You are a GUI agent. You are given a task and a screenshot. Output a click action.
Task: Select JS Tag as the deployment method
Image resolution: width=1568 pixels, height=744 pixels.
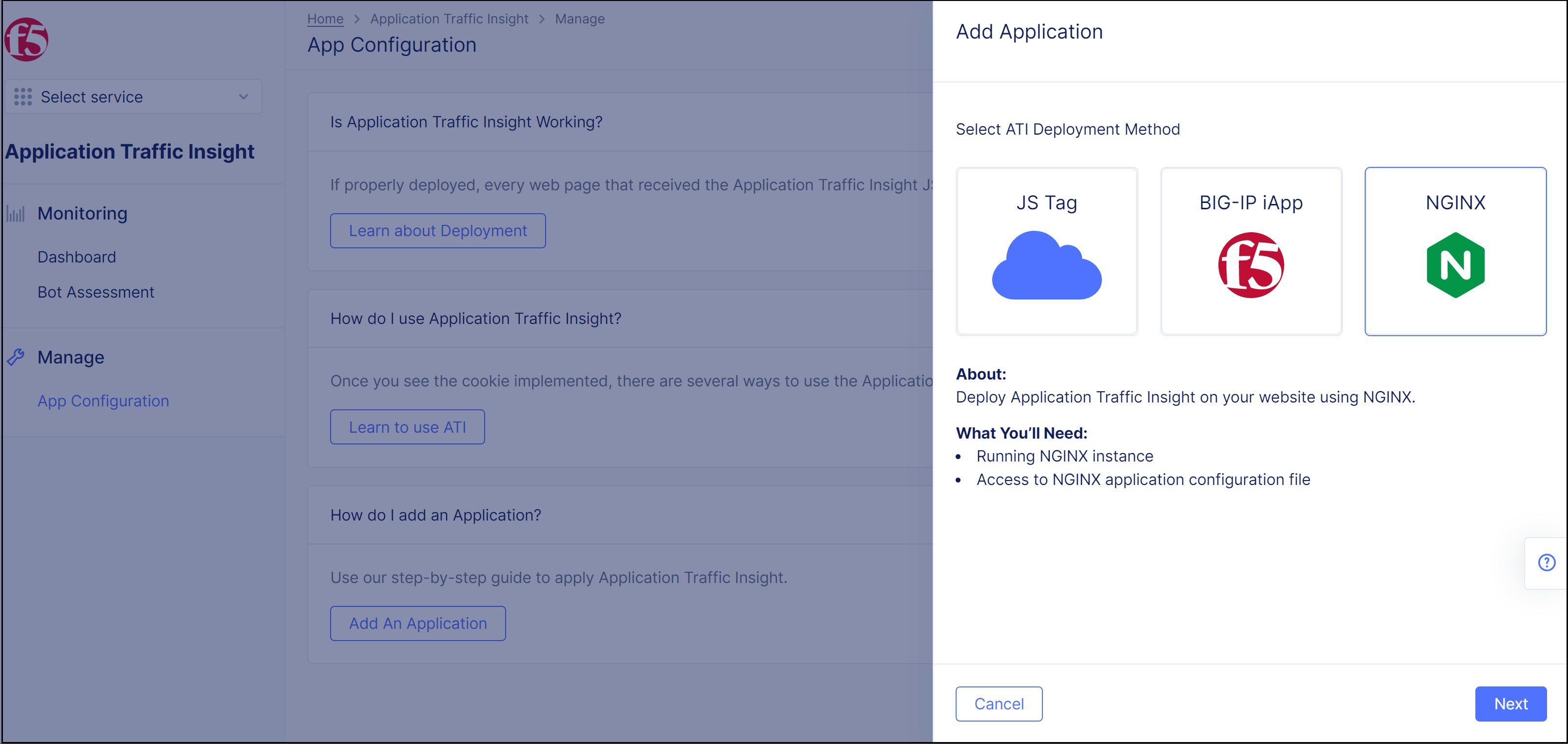(x=1046, y=251)
